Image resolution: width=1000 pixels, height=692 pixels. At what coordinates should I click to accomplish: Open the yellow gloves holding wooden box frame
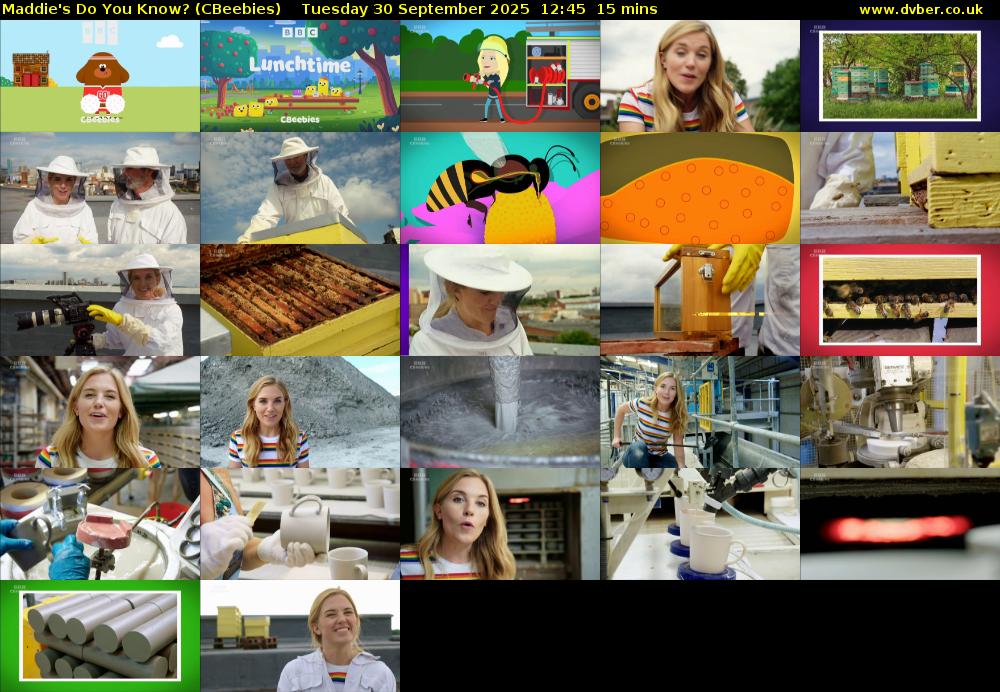click(x=700, y=300)
